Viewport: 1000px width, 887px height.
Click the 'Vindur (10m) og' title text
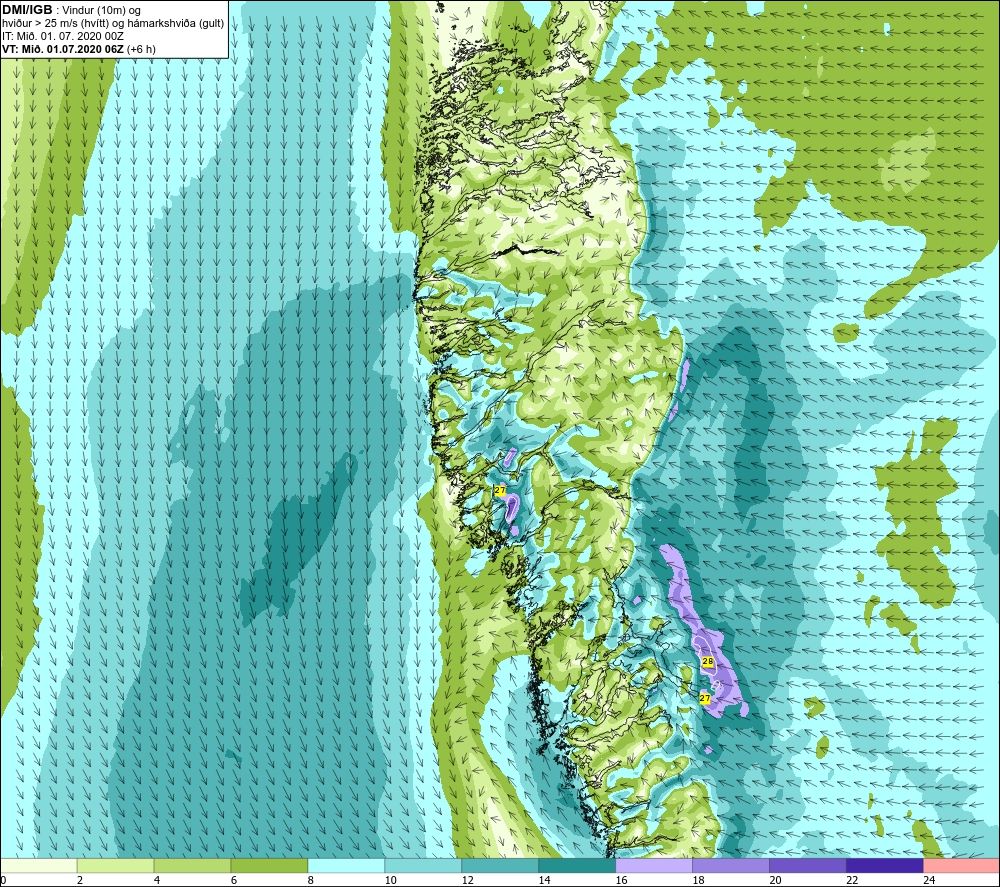[x=100, y=10]
